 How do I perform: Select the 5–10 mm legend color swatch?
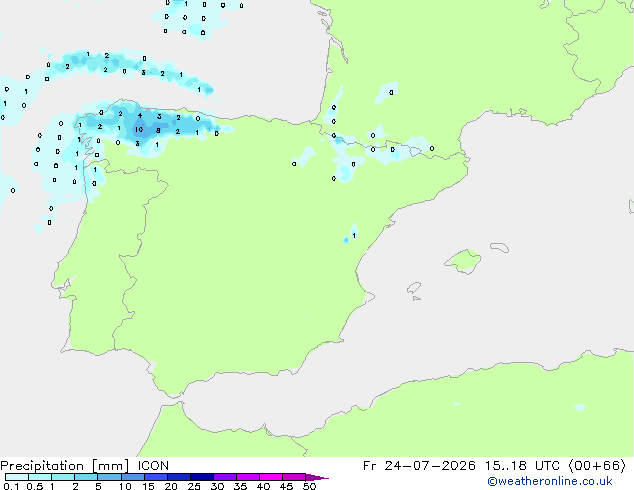(x=109, y=477)
